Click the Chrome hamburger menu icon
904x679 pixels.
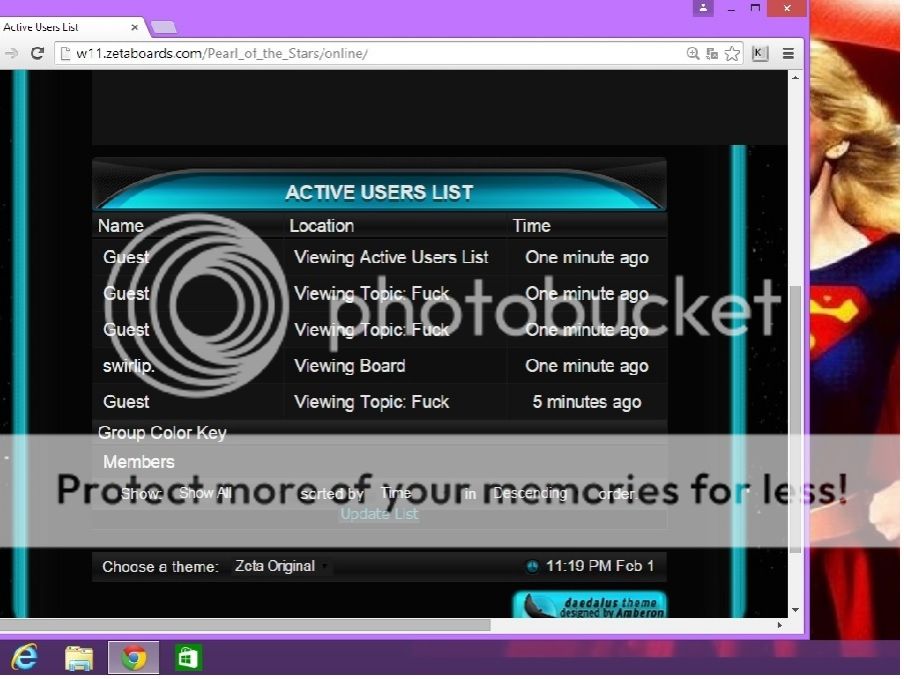click(788, 53)
